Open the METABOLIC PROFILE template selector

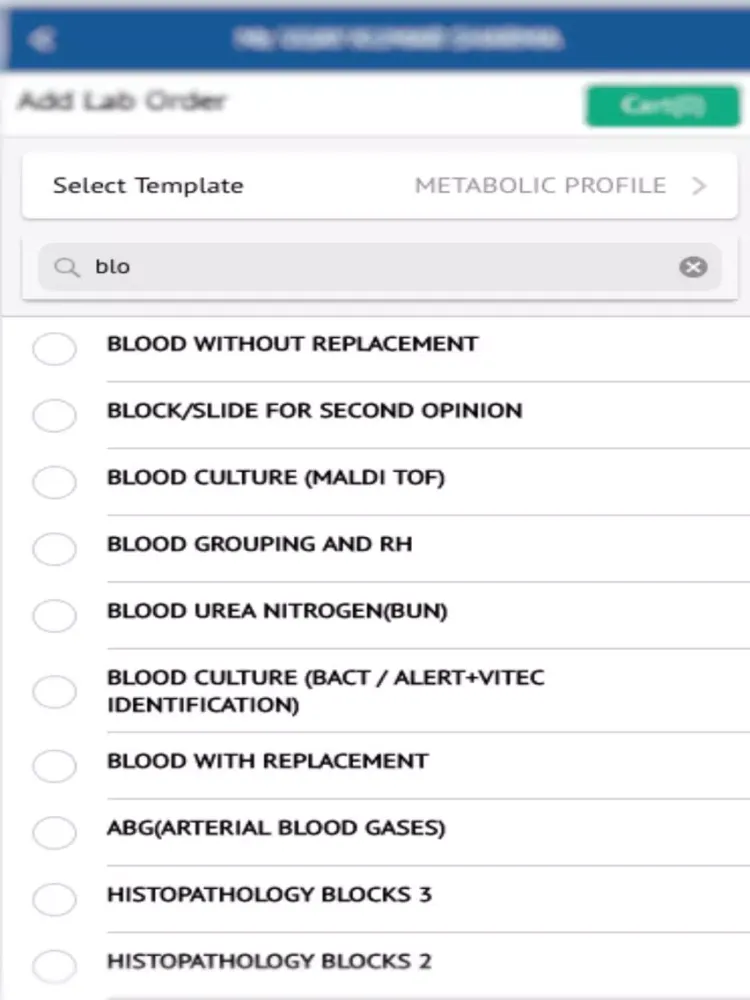[540, 186]
